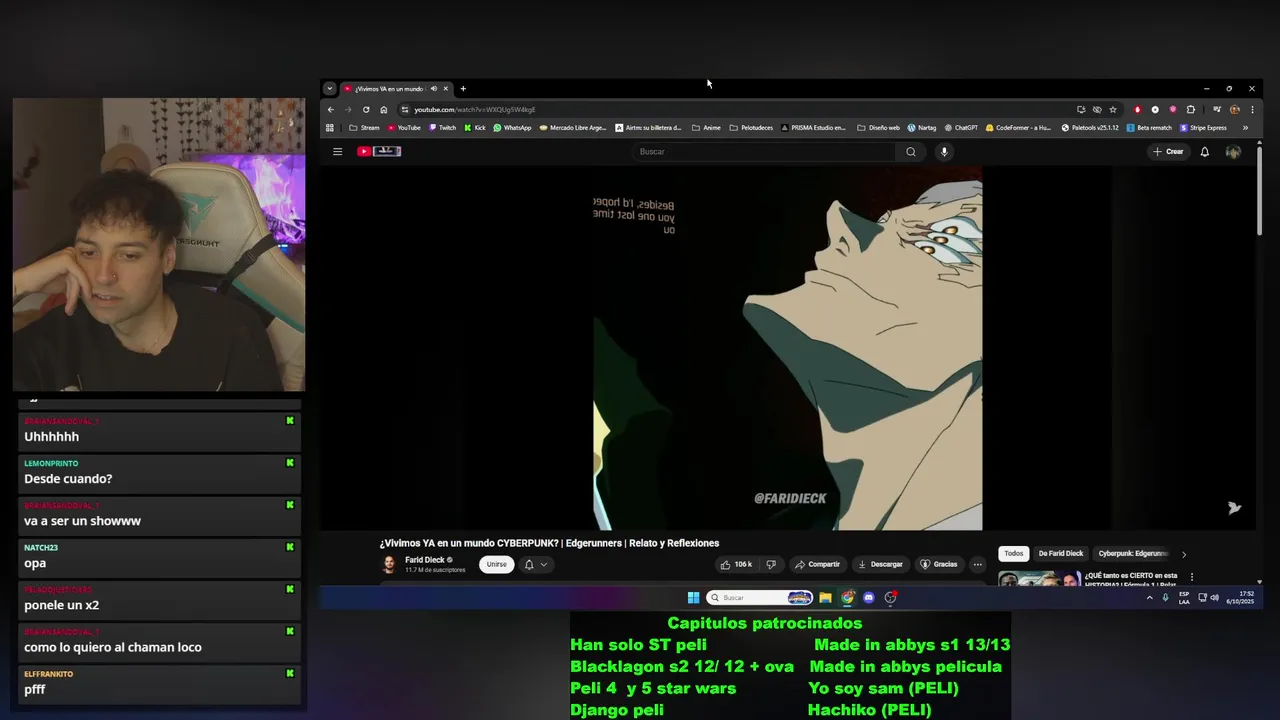Screen dimensions: 1280x720
Task: Open the verified badge channel Farid Dieck avatar
Action: click(389, 565)
